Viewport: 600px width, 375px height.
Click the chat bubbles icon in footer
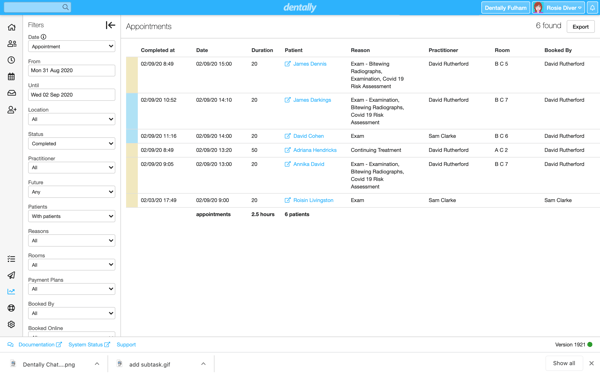(10, 345)
